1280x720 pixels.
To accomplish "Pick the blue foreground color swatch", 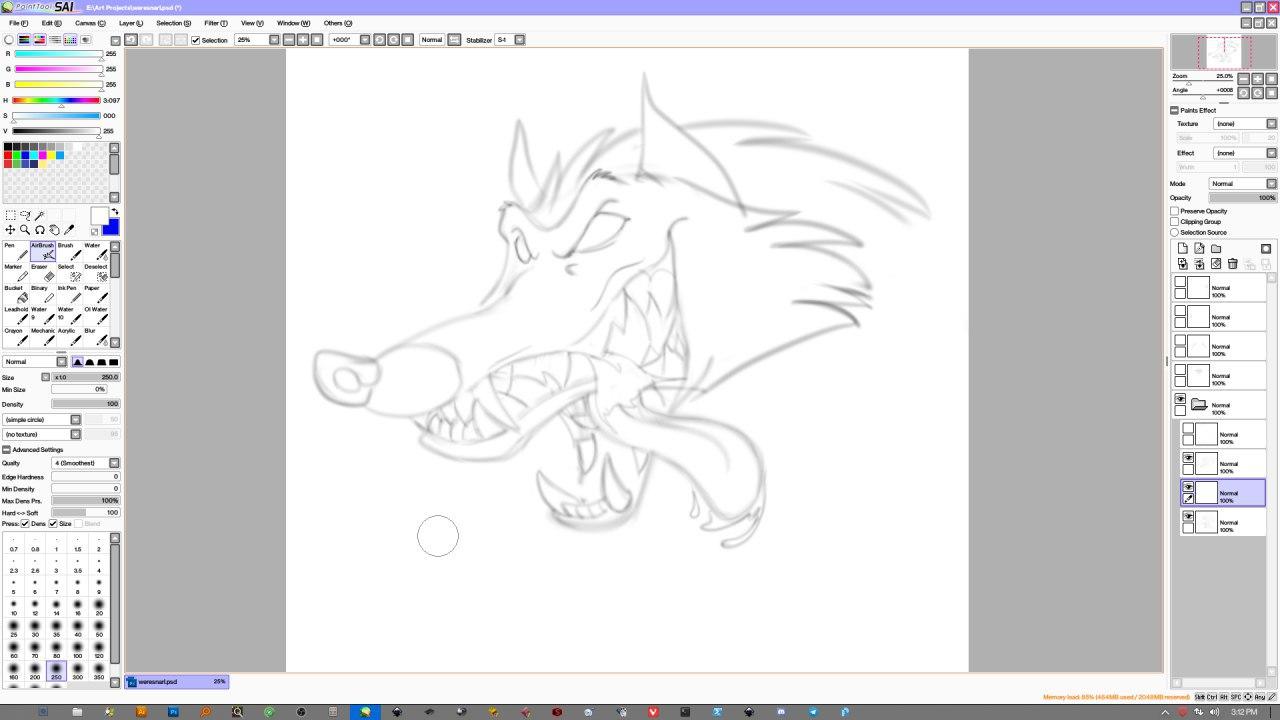I will [110, 227].
